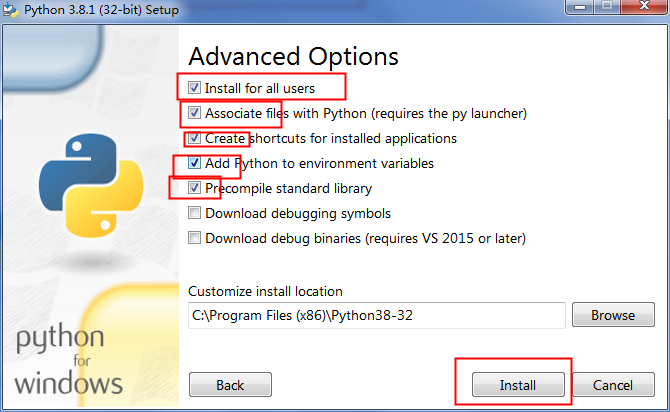Minimize the Python Setup window
This screenshot has height=412, width=670.
click(579, 6)
